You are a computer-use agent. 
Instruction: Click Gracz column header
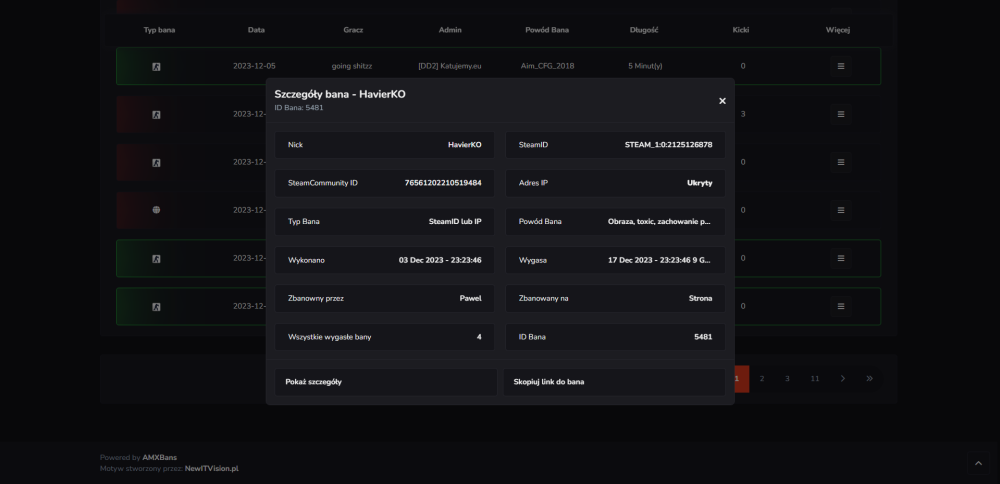[x=353, y=30]
